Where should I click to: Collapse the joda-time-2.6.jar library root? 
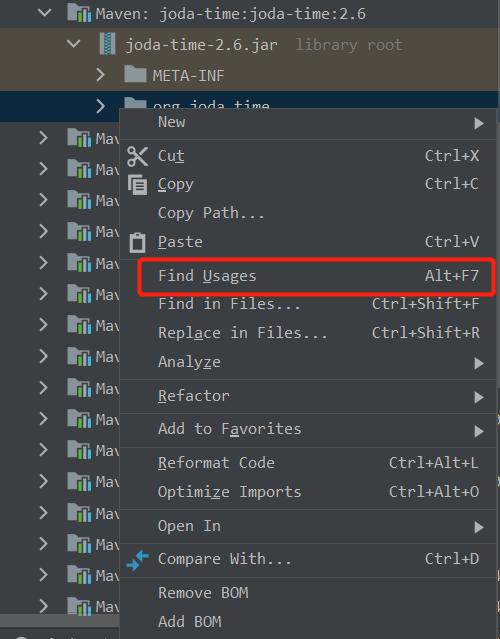click(73, 43)
